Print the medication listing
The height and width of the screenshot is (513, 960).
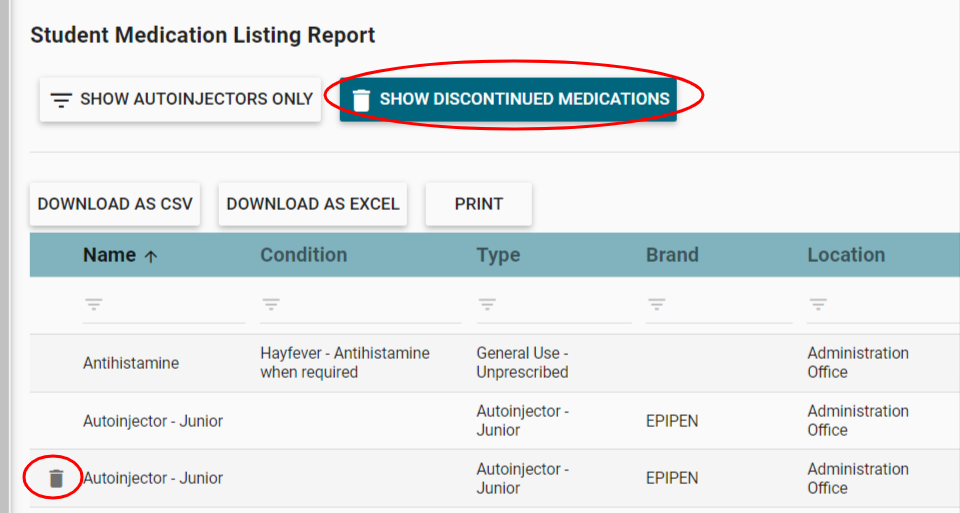point(479,204)
